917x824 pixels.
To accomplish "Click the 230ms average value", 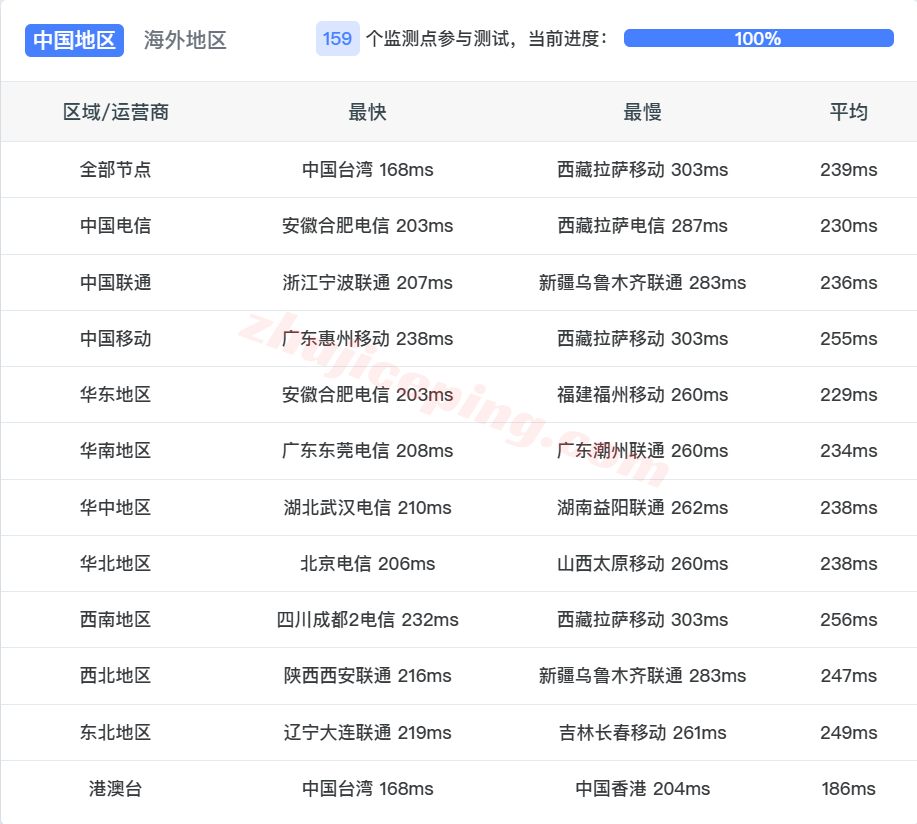I will coord(849,226).
